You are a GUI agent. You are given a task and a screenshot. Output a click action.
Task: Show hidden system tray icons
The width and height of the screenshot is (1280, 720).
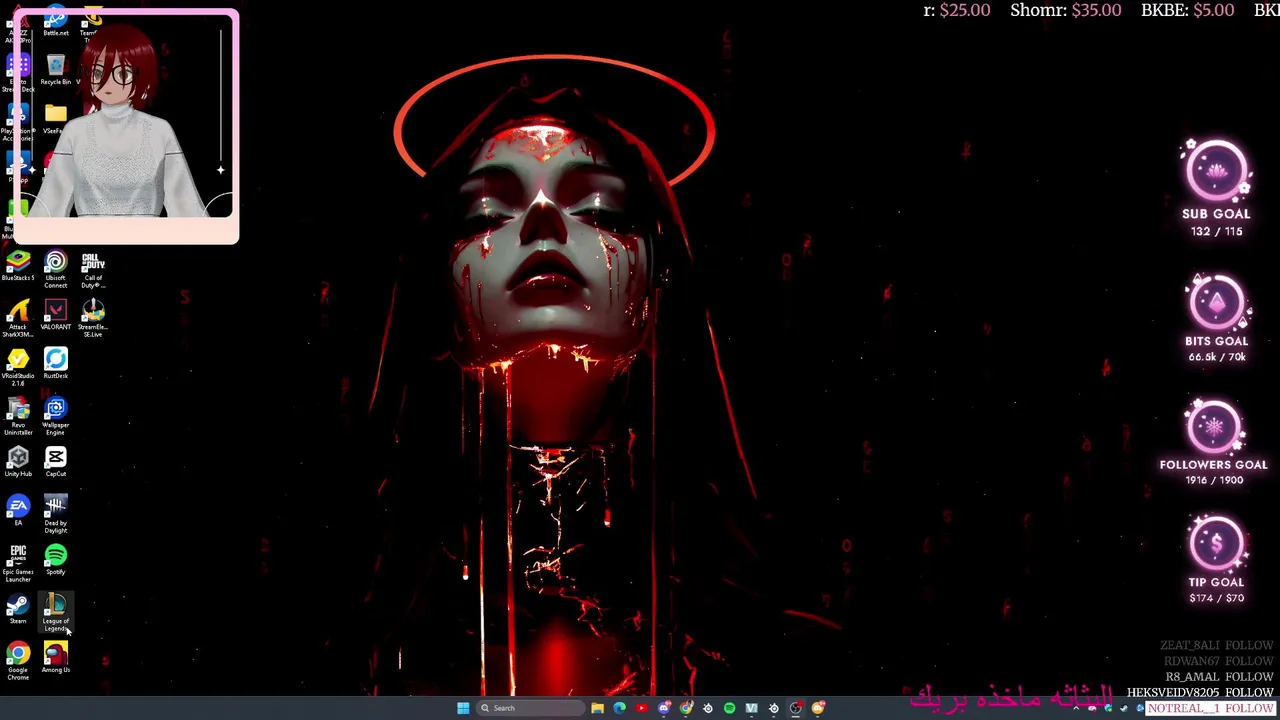coord(1076,708)
